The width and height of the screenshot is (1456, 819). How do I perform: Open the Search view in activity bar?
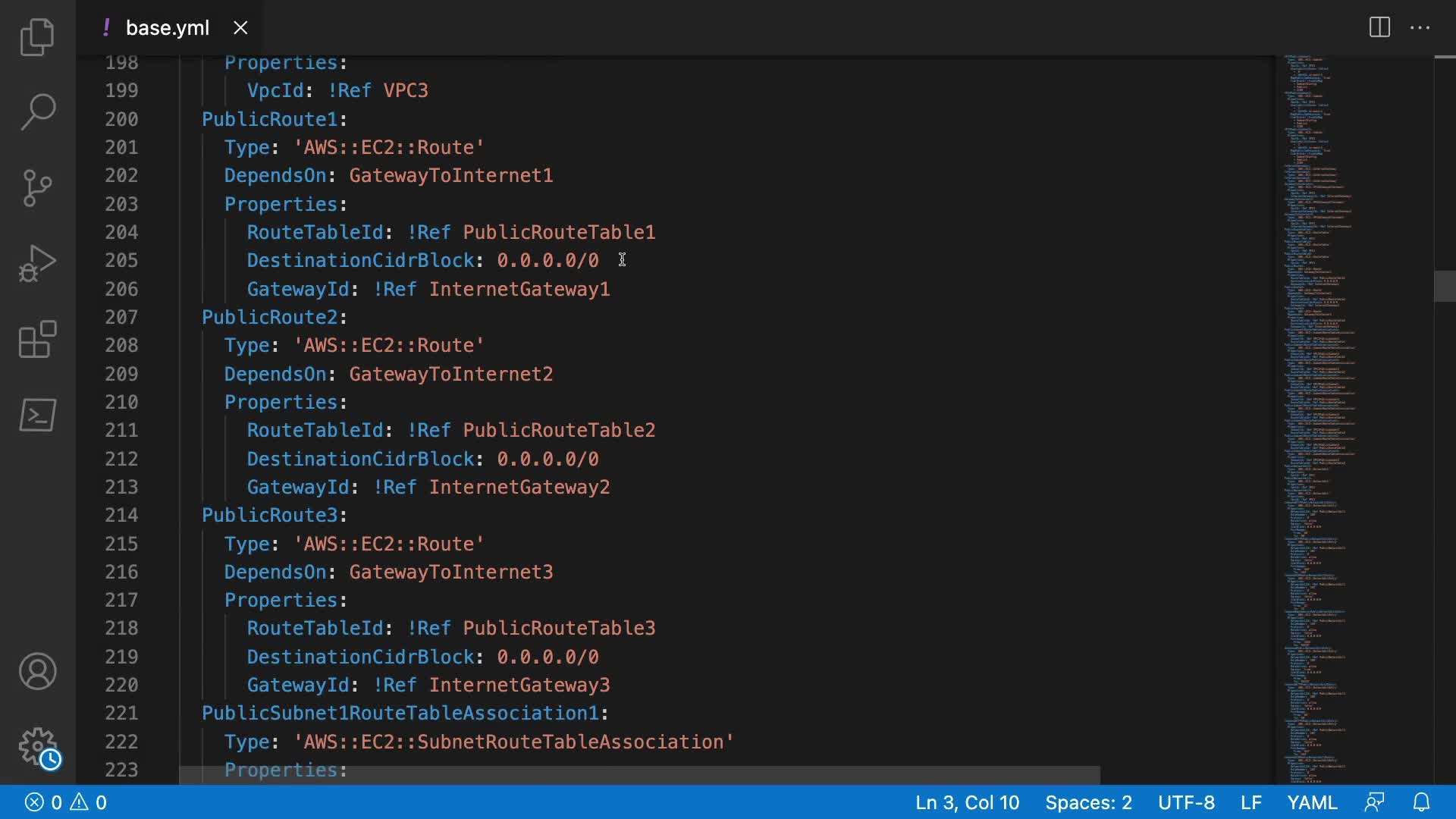click(37, 111)
